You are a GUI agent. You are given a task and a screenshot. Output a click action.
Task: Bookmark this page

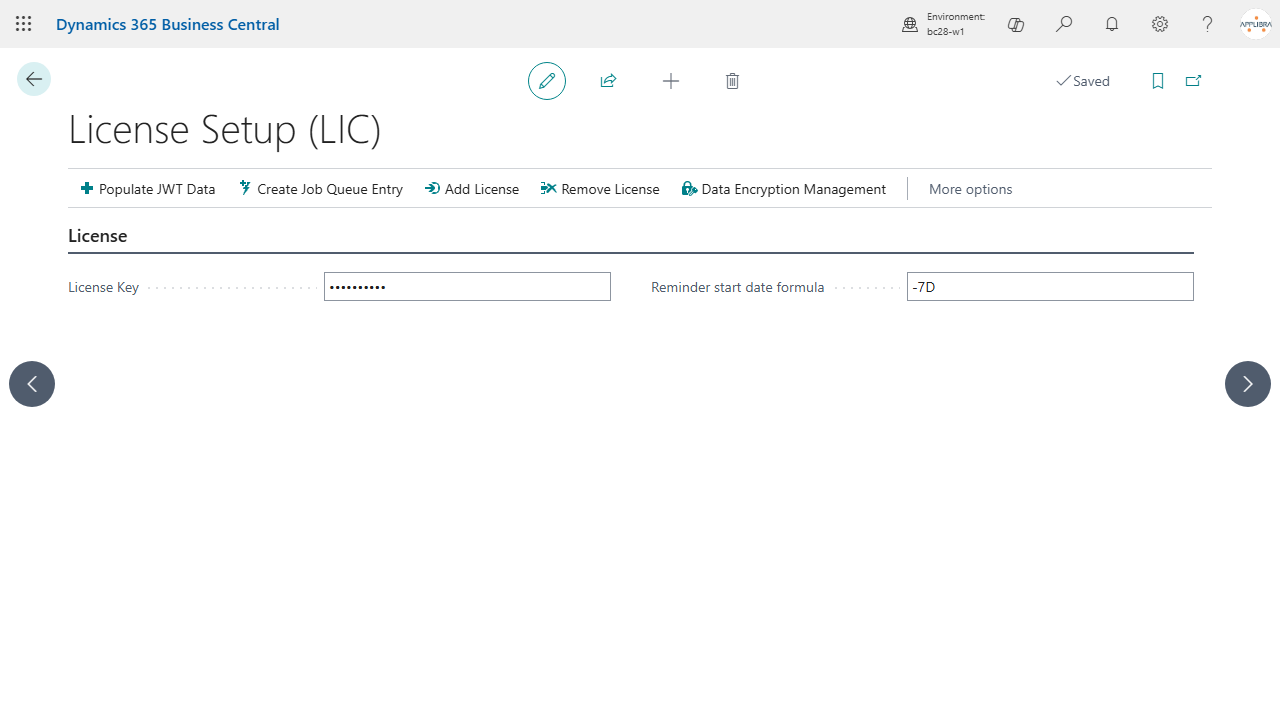point(1158,81)
